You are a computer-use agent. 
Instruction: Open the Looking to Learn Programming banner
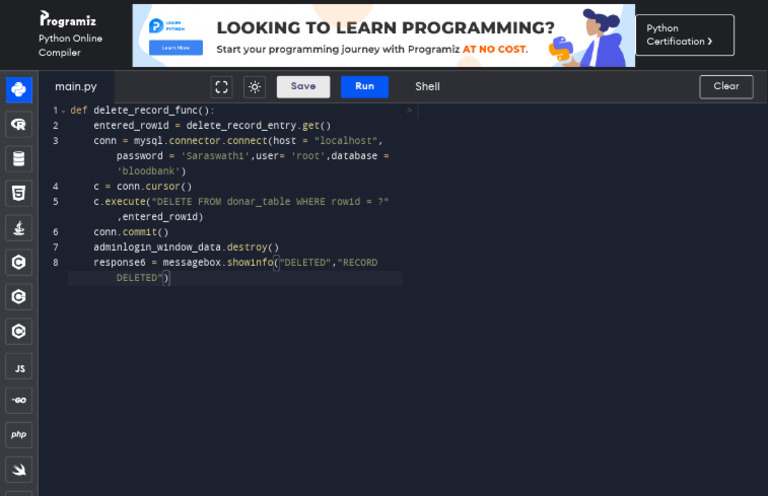point(384,35)
